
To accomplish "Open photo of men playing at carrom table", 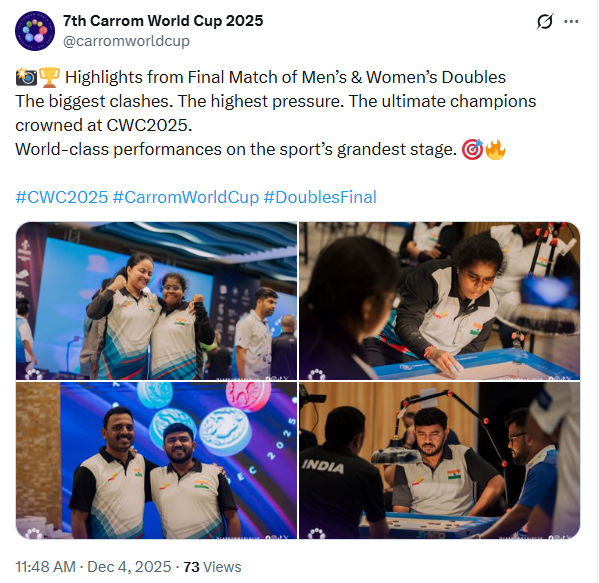I will (439, 460).
